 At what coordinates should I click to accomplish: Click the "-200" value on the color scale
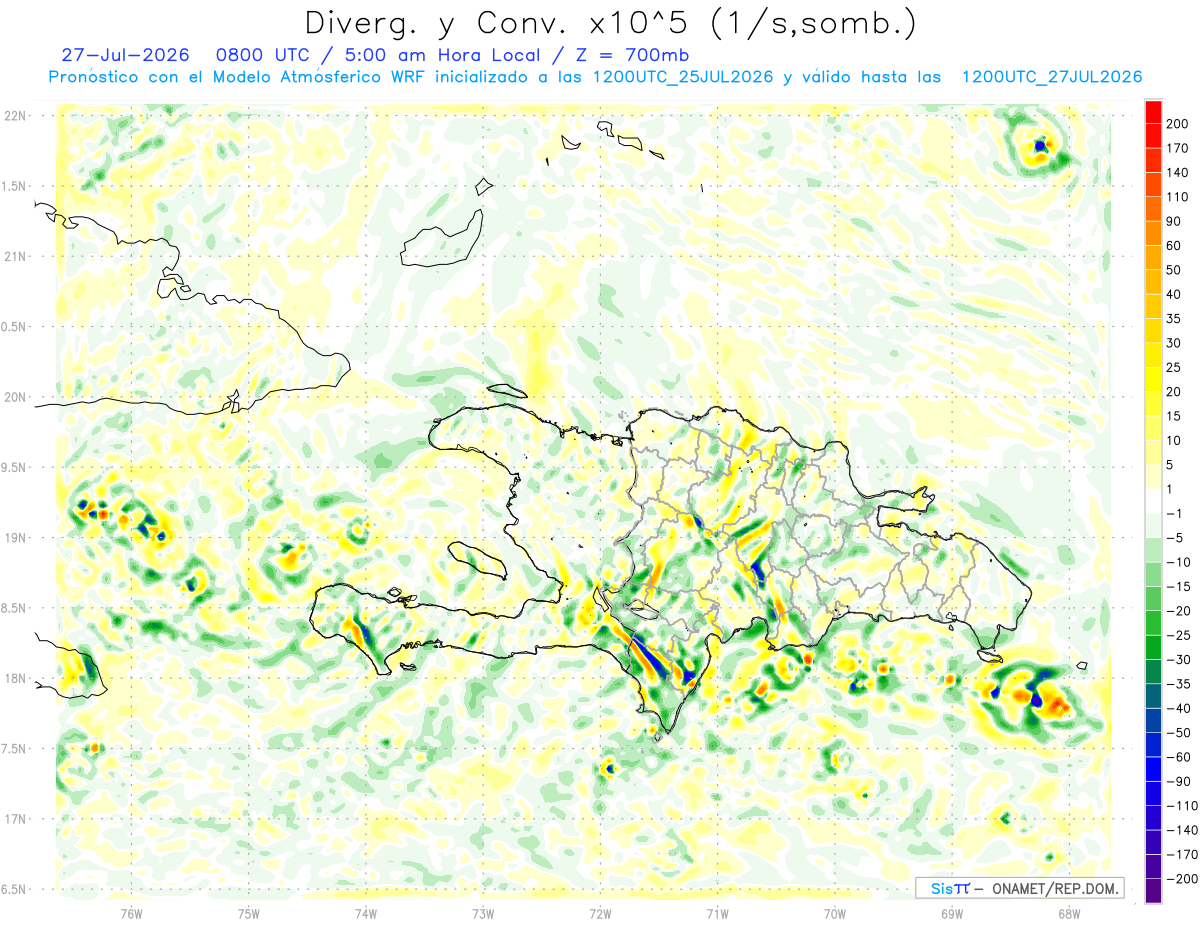coord(1181,879)
